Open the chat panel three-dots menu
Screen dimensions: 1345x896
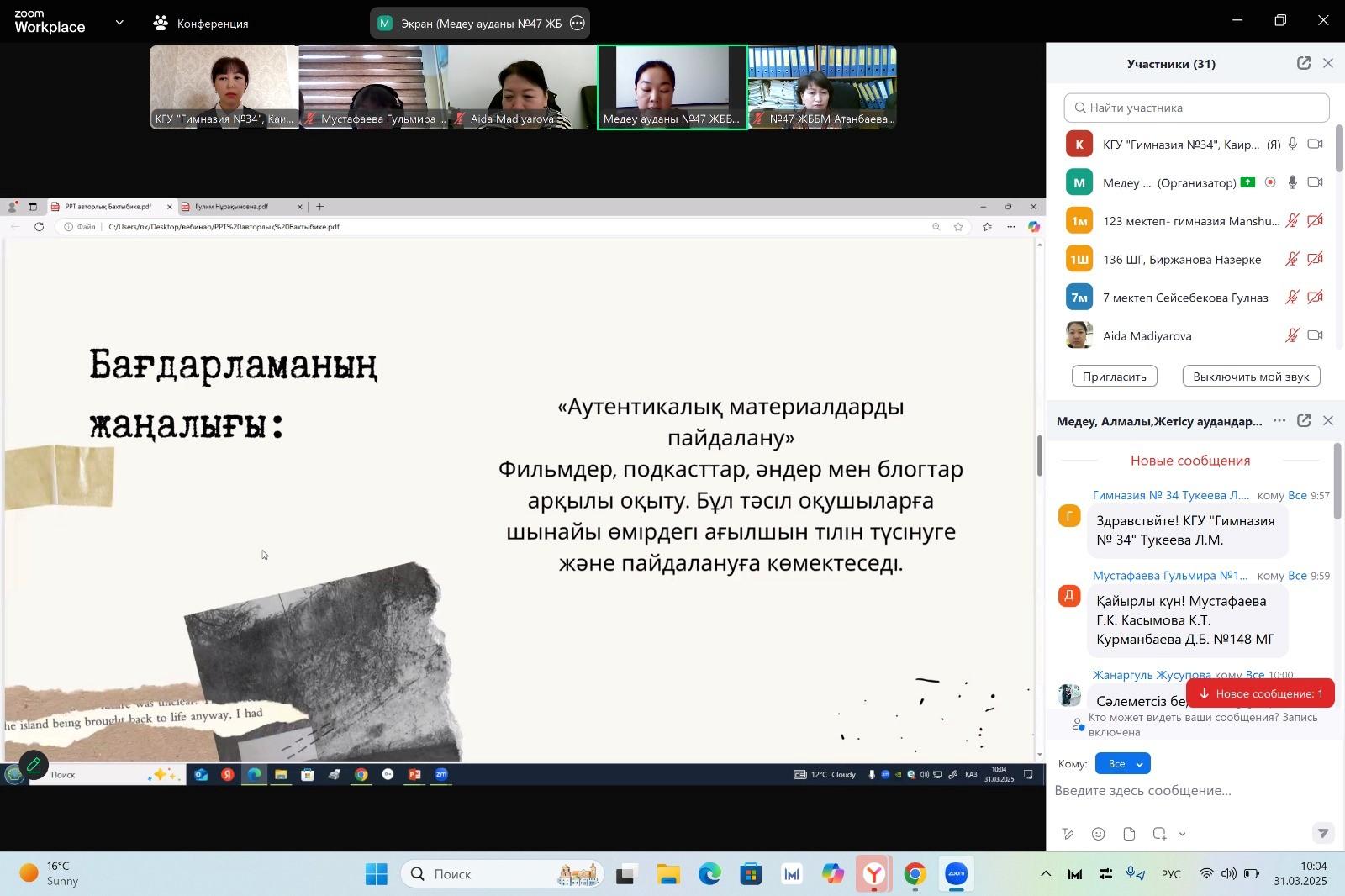tap(1279, 421)
